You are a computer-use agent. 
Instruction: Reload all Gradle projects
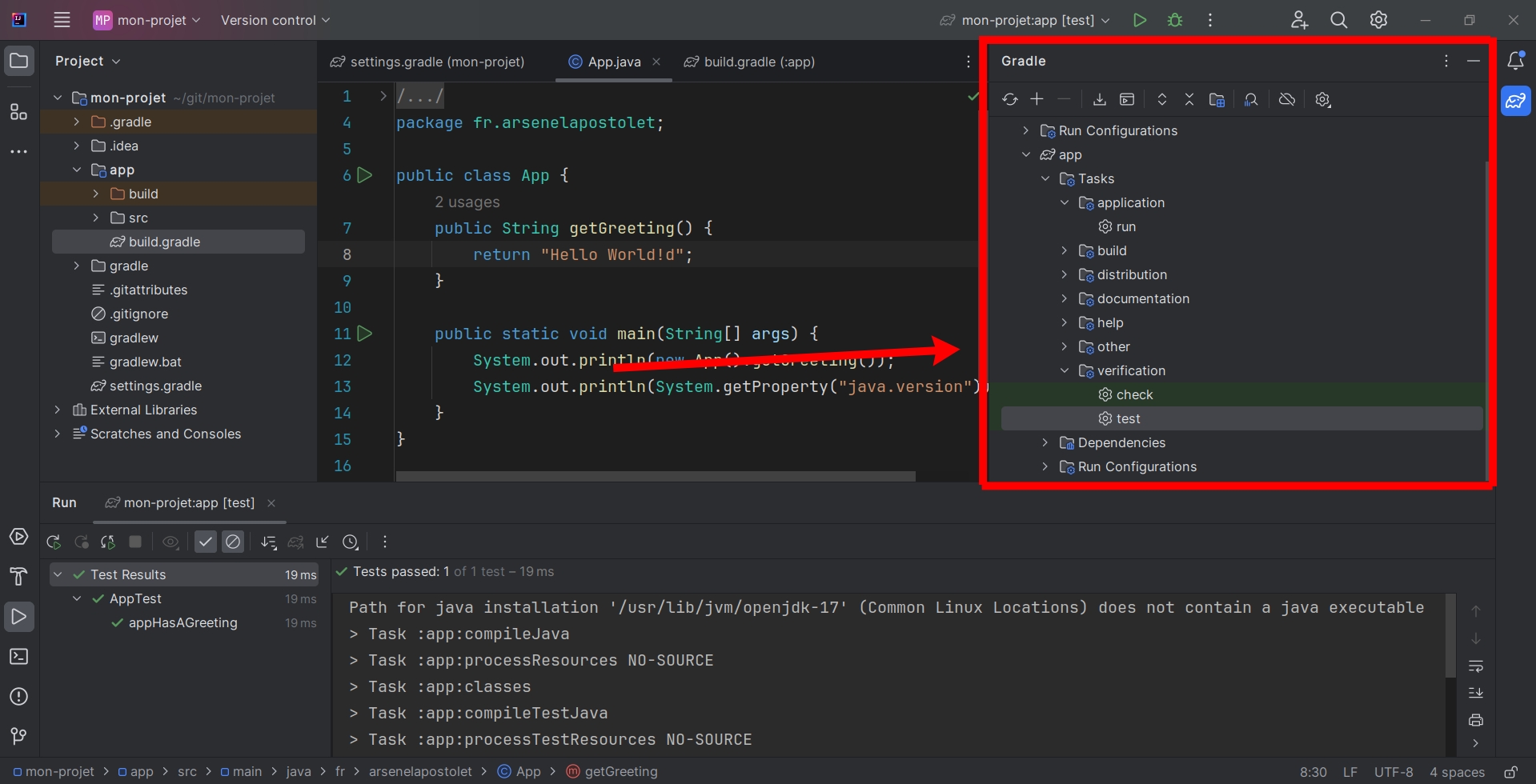click(x=1009, y=99)
